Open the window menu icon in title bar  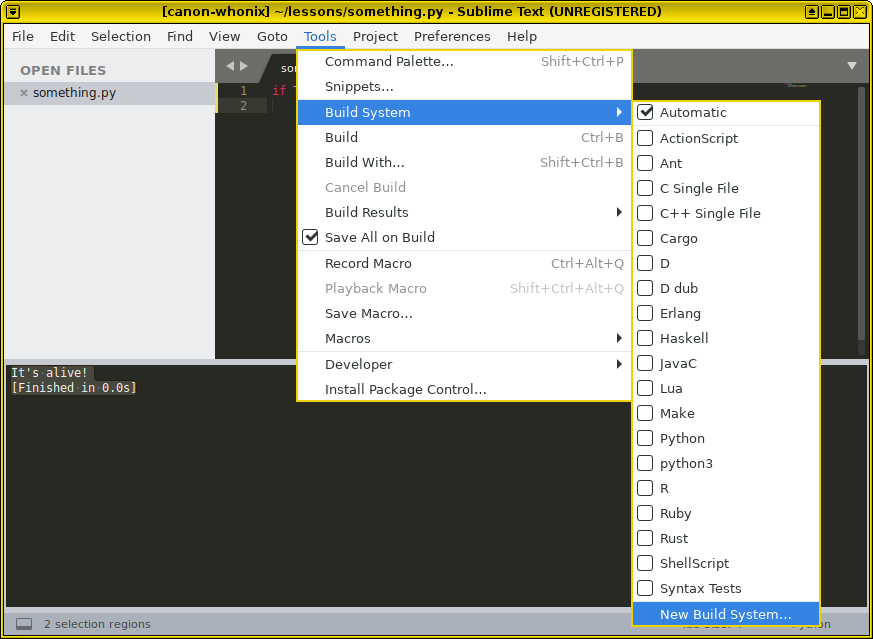click(x=13, y=12)
